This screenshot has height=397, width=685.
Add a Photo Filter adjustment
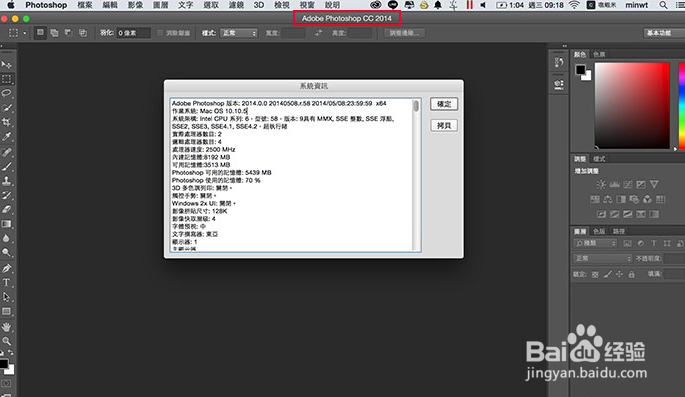pos(634,199)
